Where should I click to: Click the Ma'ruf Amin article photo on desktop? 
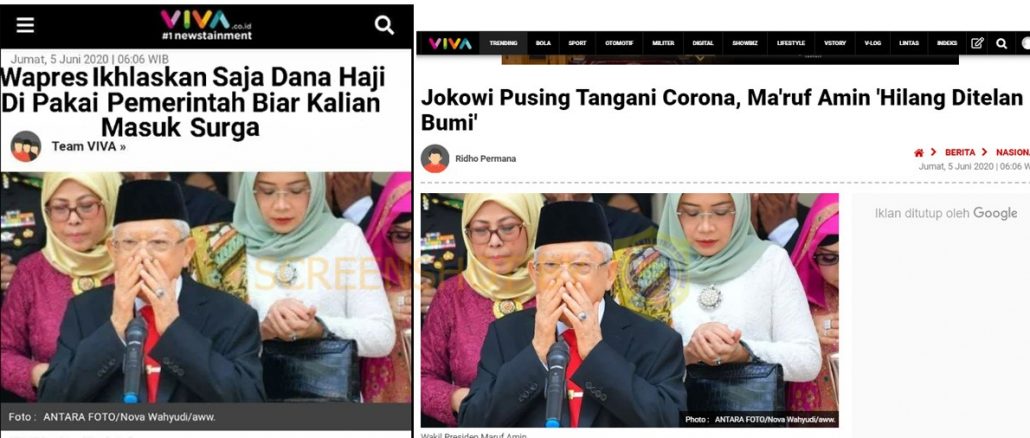[x=629, y=310]
